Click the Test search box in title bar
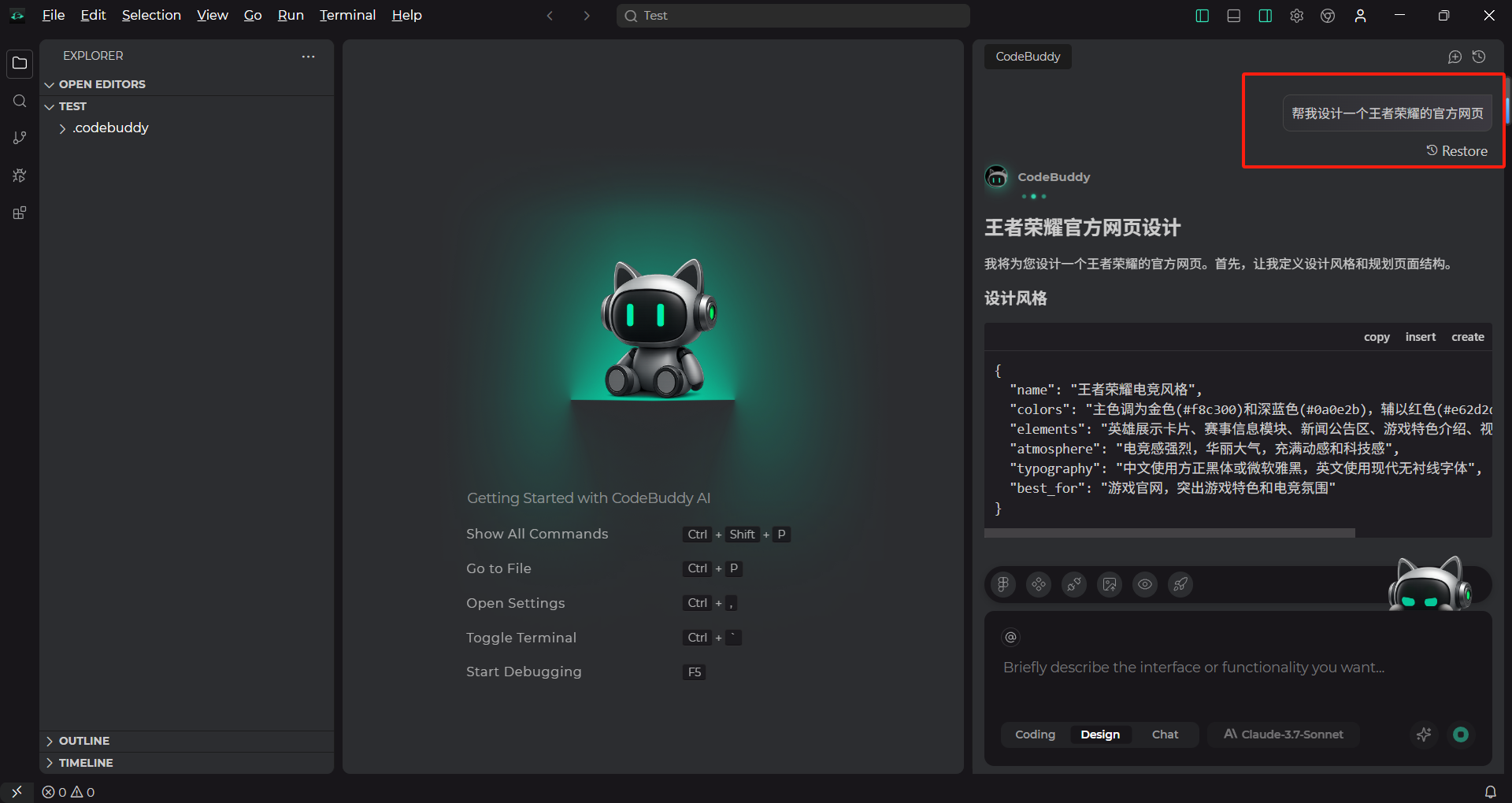The height and width of the screenshot is (803, 1512). point(793,16)
